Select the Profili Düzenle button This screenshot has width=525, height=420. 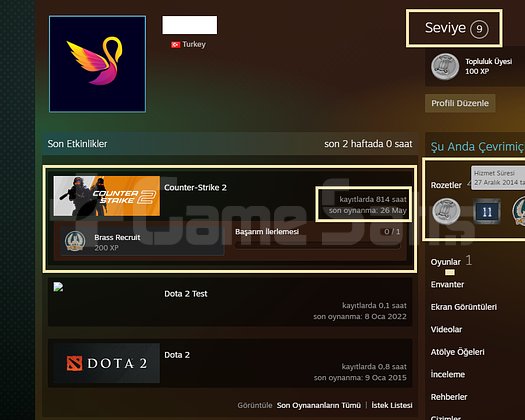(460, 103)
